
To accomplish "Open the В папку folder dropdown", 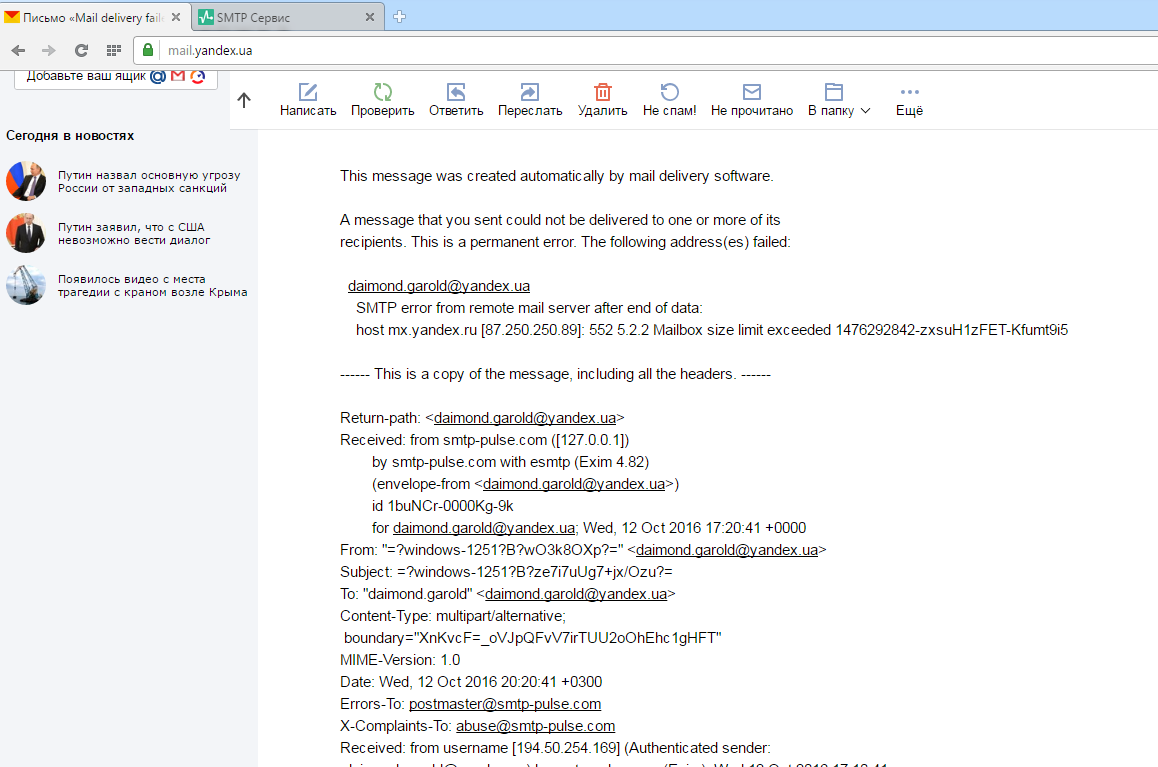I will pyautogui.click(x=839, y=100).
